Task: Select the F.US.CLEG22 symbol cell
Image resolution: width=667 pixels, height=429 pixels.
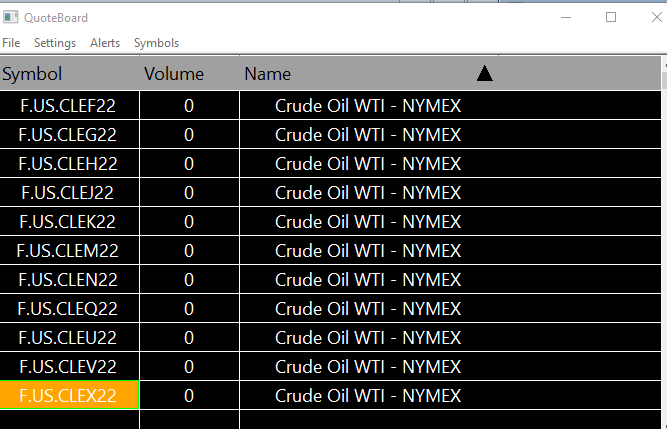Action: click(69, 134)
